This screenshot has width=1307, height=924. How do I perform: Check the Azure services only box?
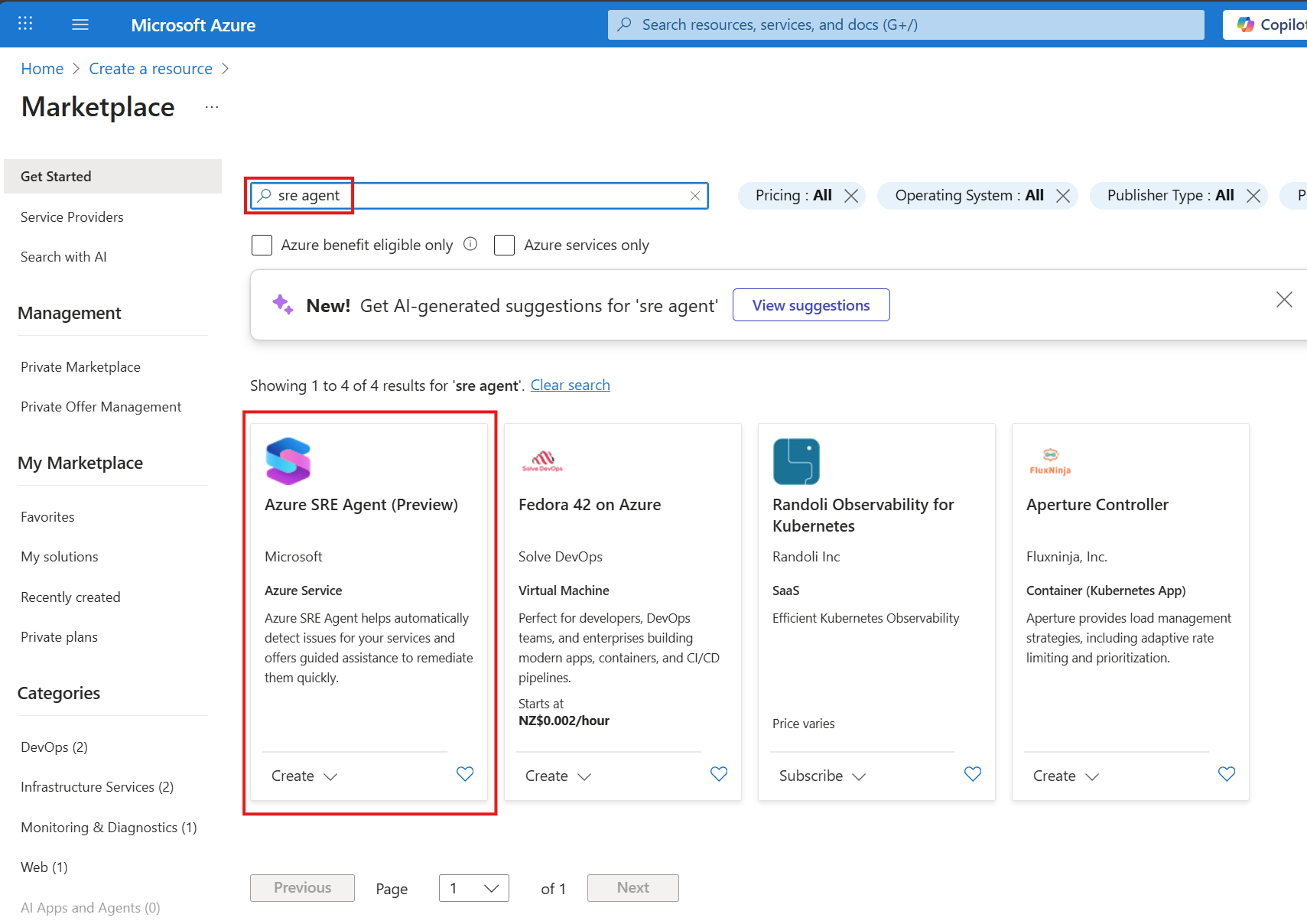coord(504,246)
